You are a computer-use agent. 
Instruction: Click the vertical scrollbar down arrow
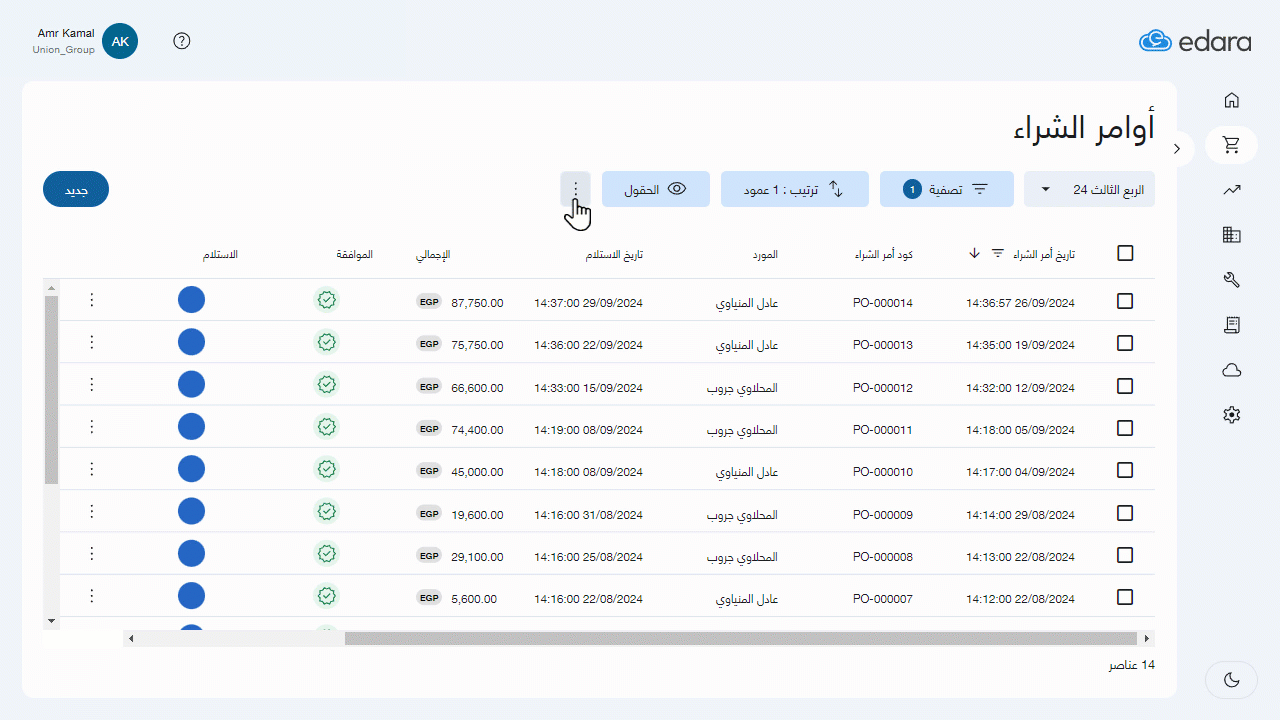52,621
